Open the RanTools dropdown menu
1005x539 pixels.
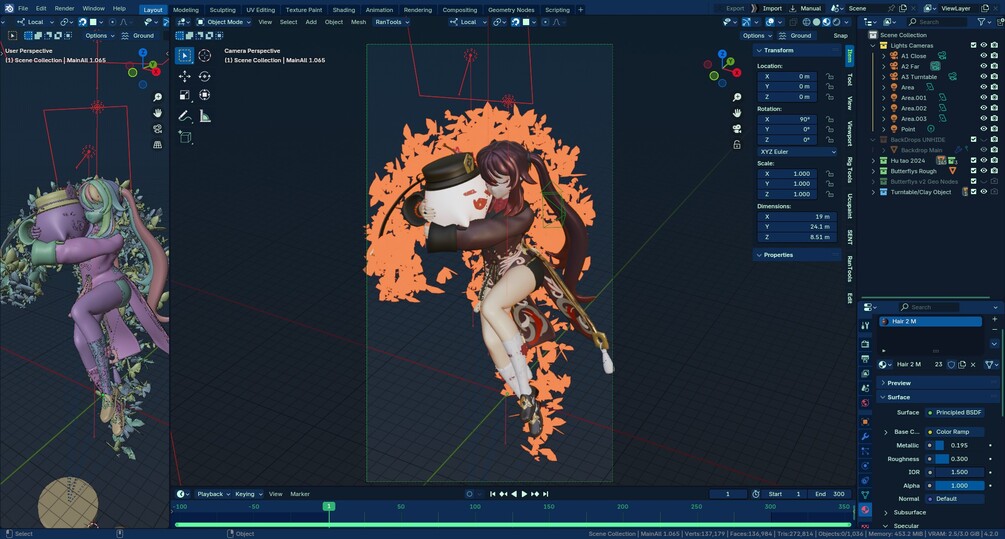point(392,22)
